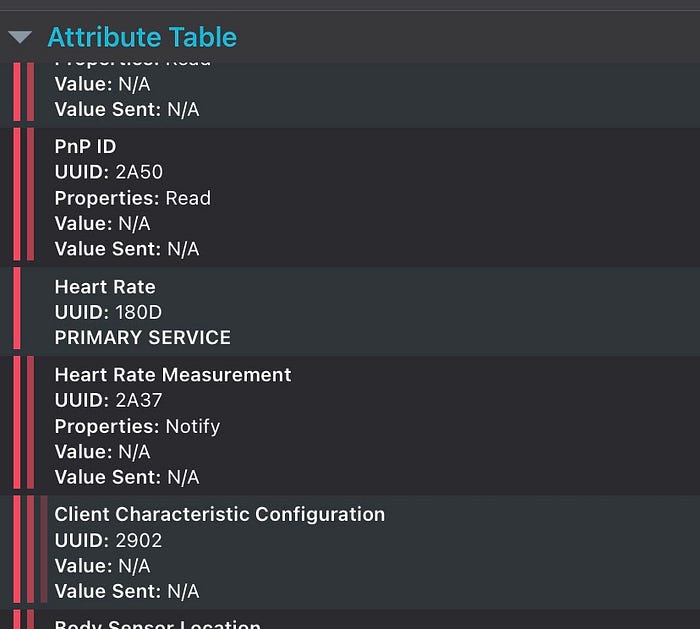This screenshot has height=629, width=700.
Task: Collapse the Attribute Table disclosure triangle
Action: pyautogui.click(x=20, y=37)
